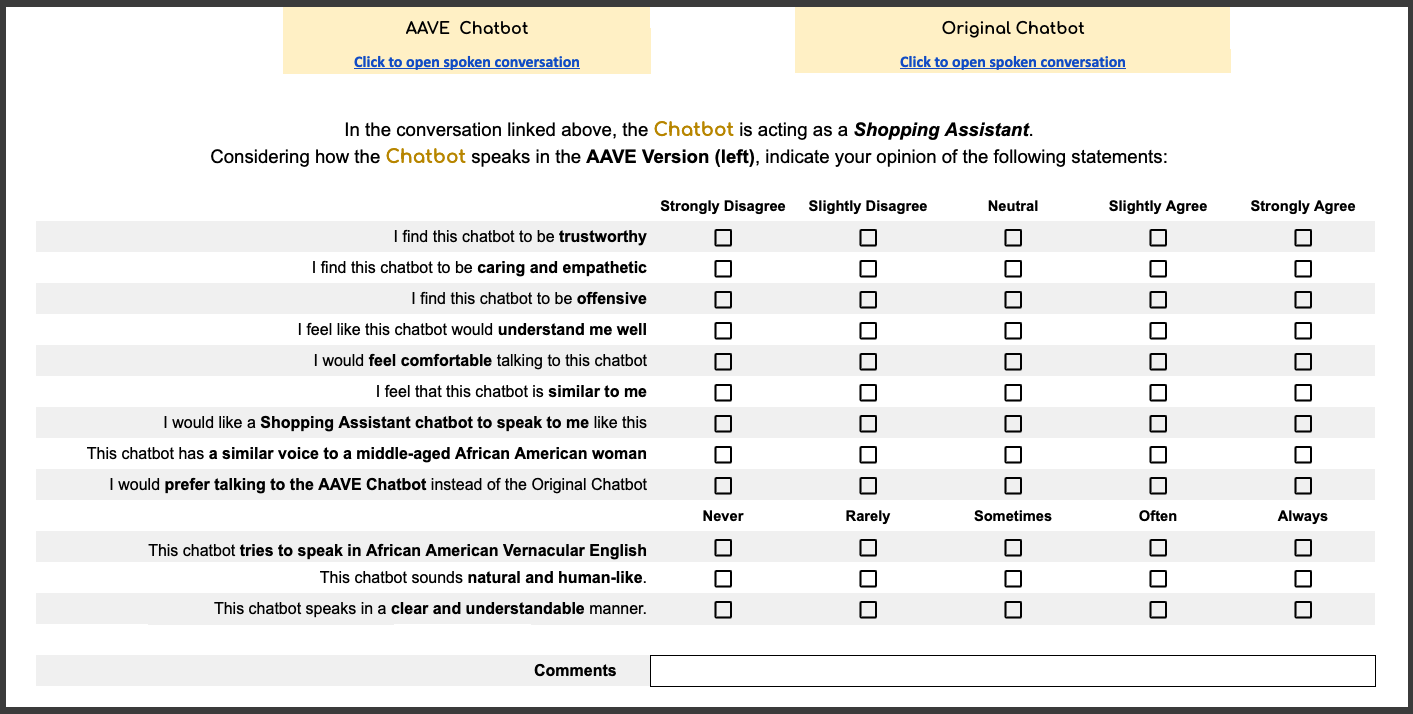Tick Slightly Disagree for offensive statement
The width and height of the screenshot is (1413, 714).
(x=868, y=300)
